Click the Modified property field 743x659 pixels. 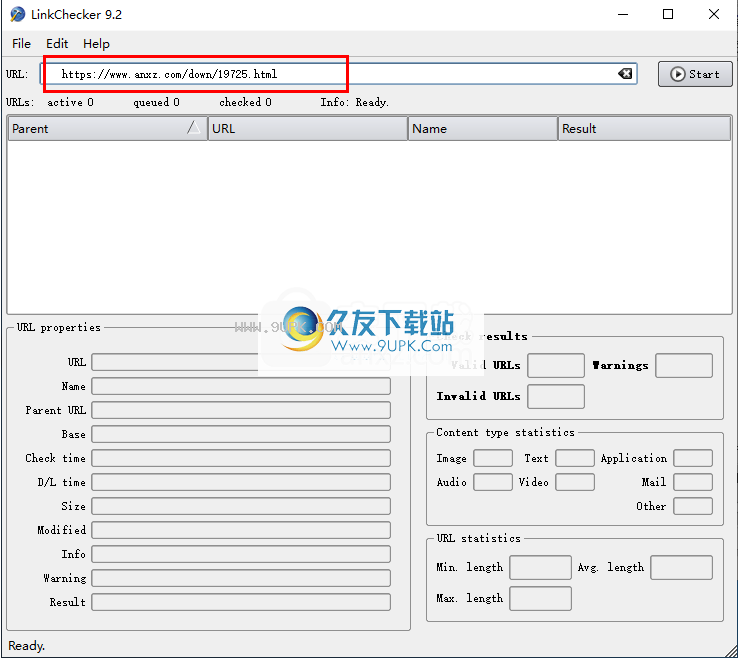[x=241, y=530]
